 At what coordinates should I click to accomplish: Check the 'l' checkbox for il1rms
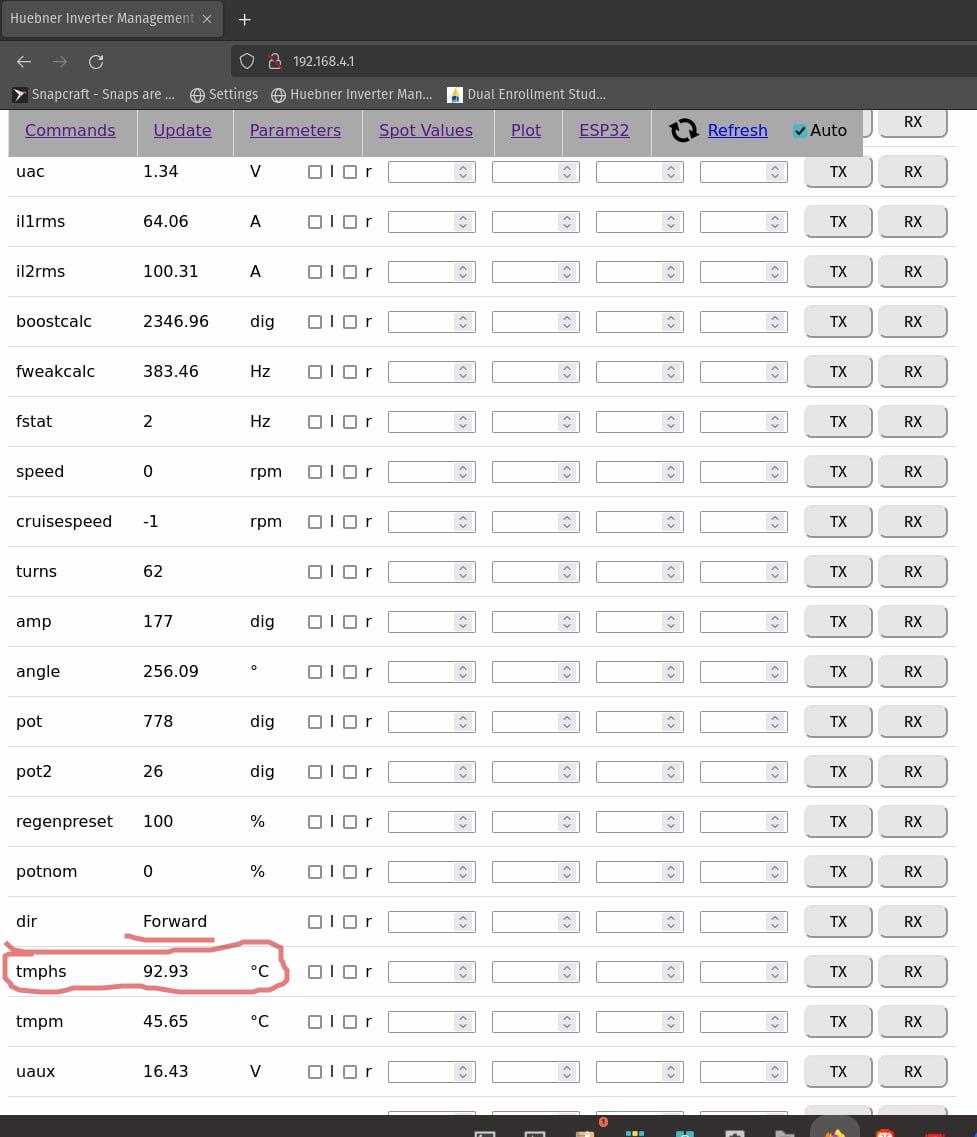[315, 222]
